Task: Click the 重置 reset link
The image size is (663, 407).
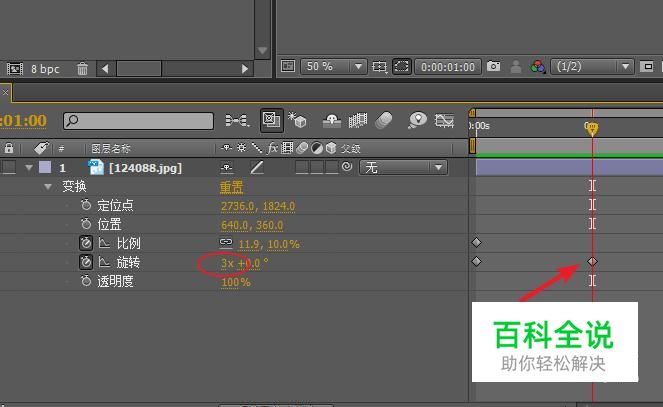Action: pyautogui.click(x=231, y=187)
